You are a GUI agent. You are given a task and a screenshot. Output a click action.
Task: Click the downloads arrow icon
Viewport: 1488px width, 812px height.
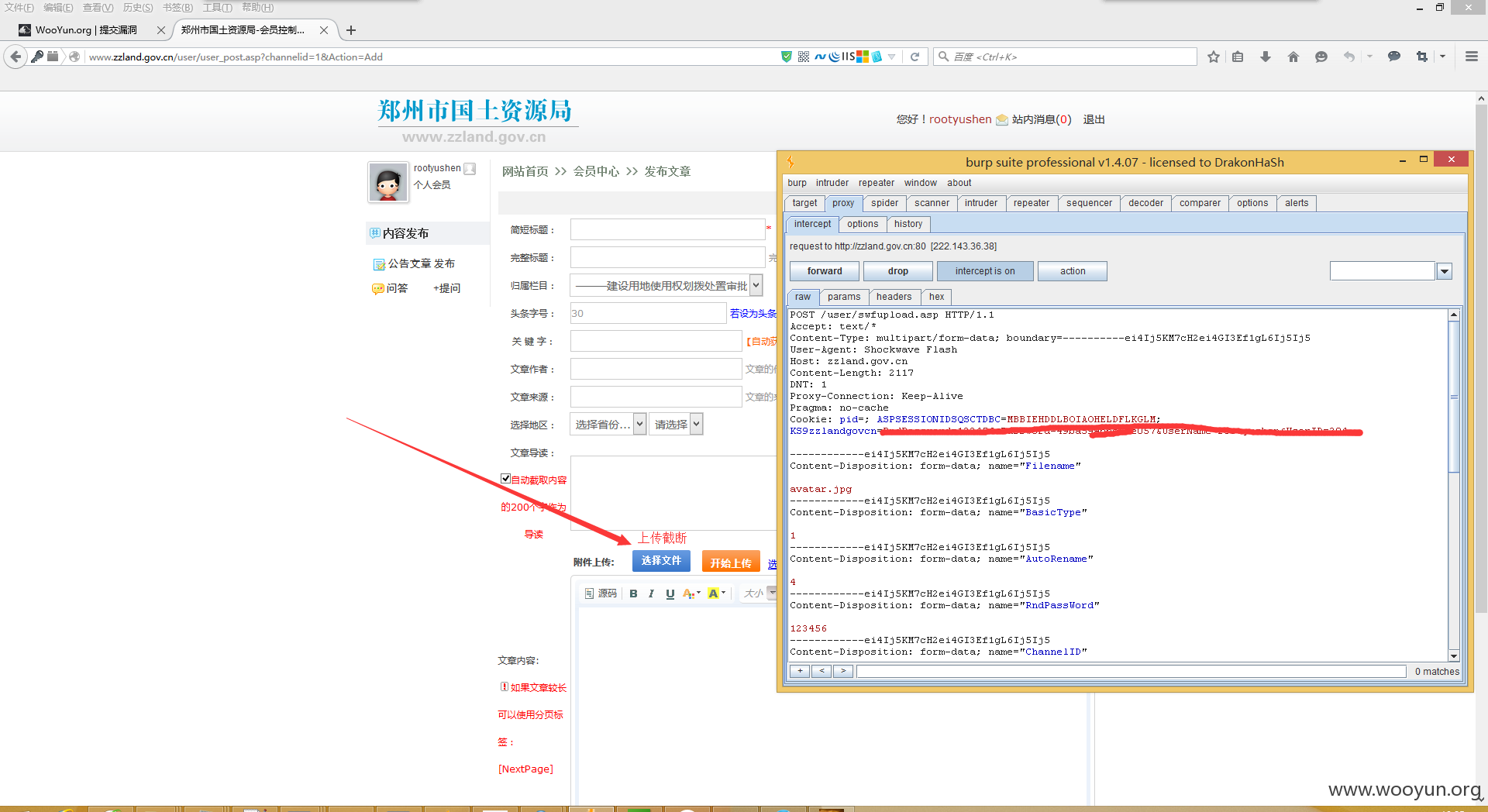coord(1266,57)
